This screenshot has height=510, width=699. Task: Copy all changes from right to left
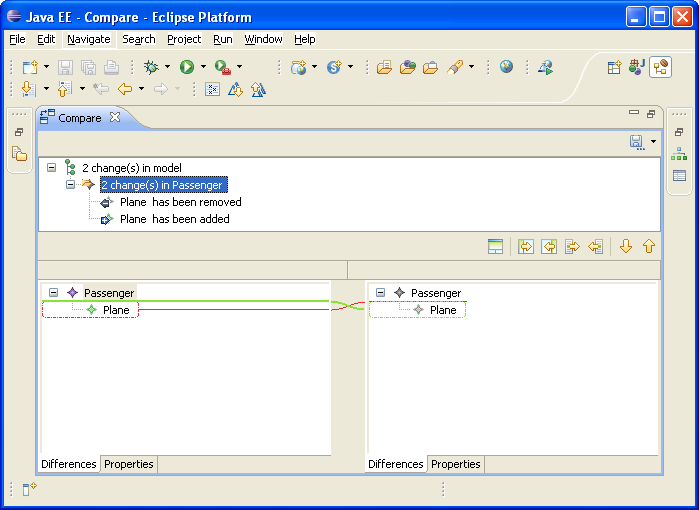(x=549, y=247)
